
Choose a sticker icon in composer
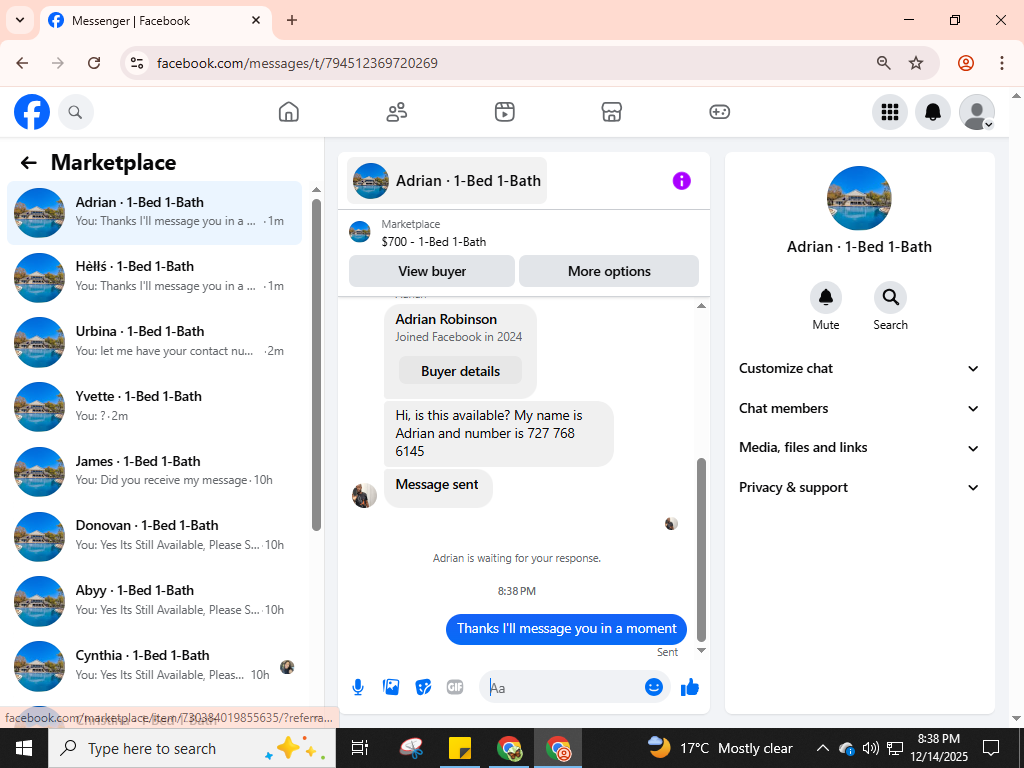tap(423, 687)
